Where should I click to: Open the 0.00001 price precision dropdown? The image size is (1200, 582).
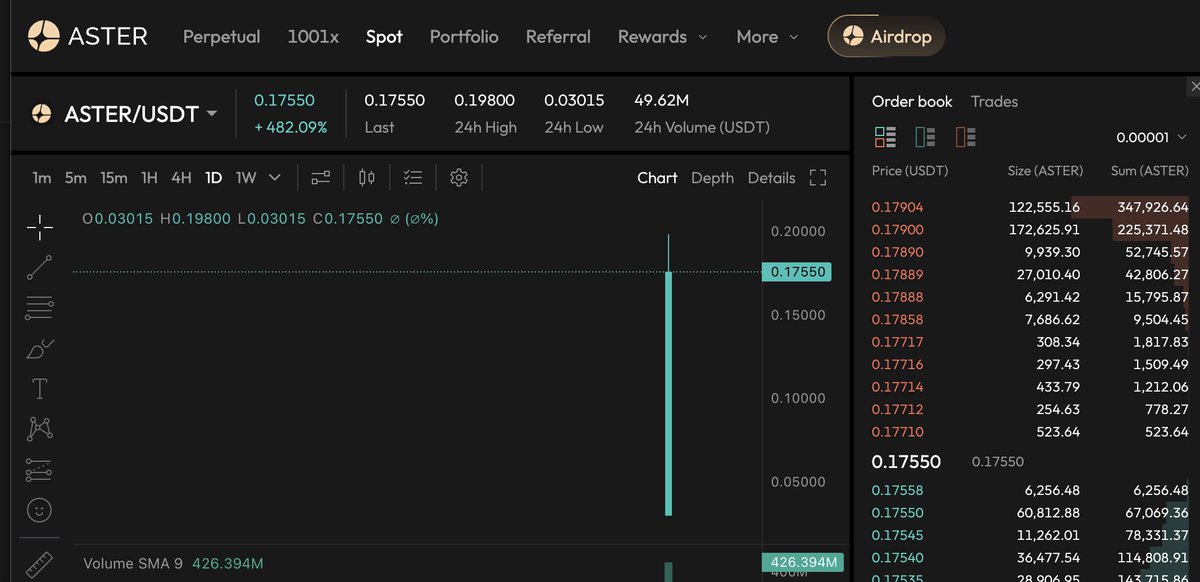1153,137
